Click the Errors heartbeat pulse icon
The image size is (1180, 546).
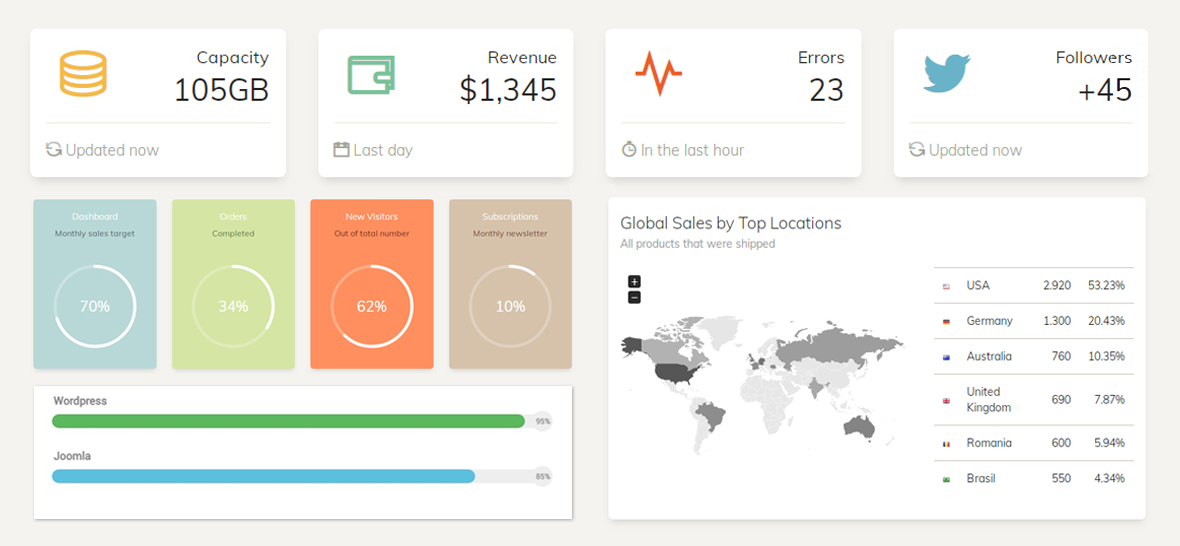point(658,73)
